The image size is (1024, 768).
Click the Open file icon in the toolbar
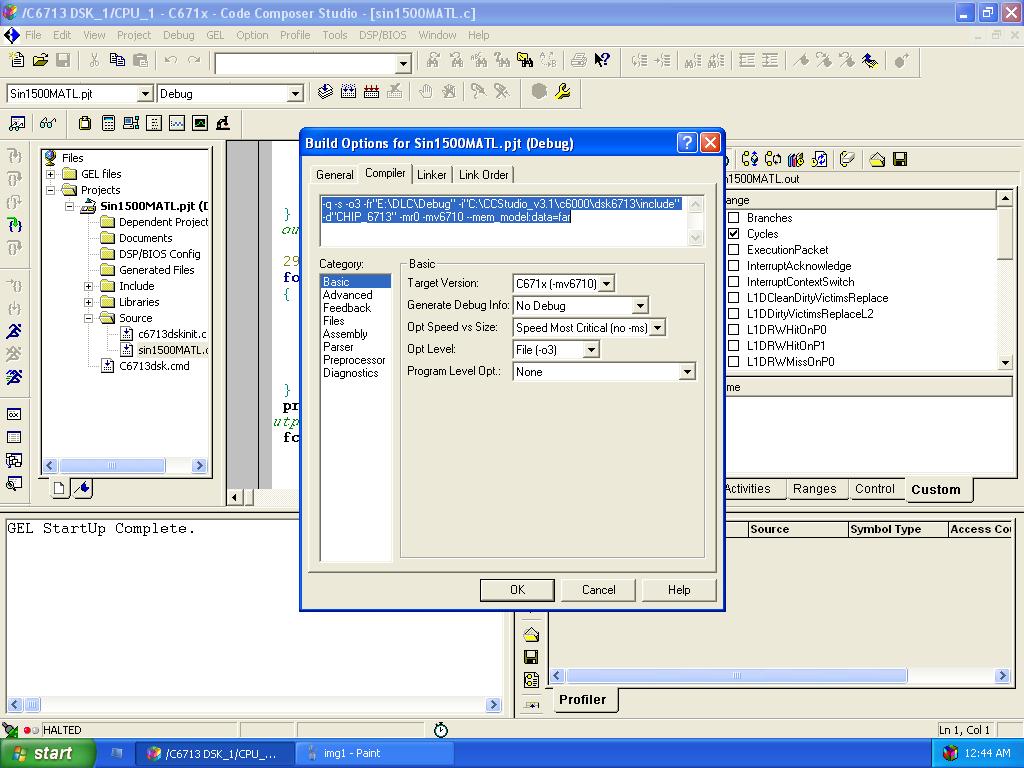click(40, 61)
